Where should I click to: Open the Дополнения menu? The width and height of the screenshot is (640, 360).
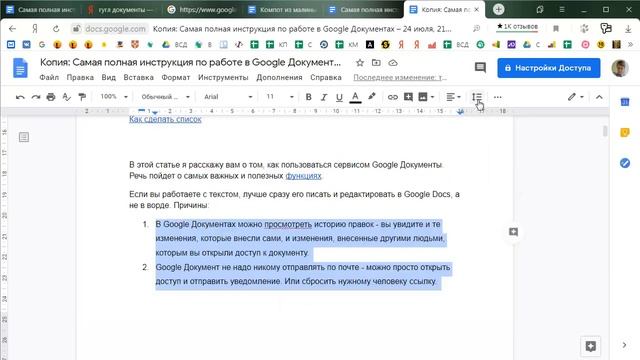pyautogui.click(x=279, y=77)
